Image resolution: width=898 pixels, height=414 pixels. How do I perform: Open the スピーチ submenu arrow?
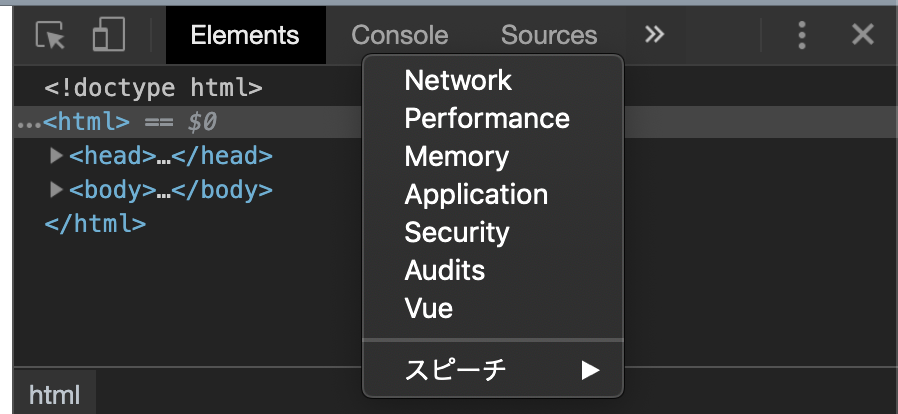tap(590, 370)
